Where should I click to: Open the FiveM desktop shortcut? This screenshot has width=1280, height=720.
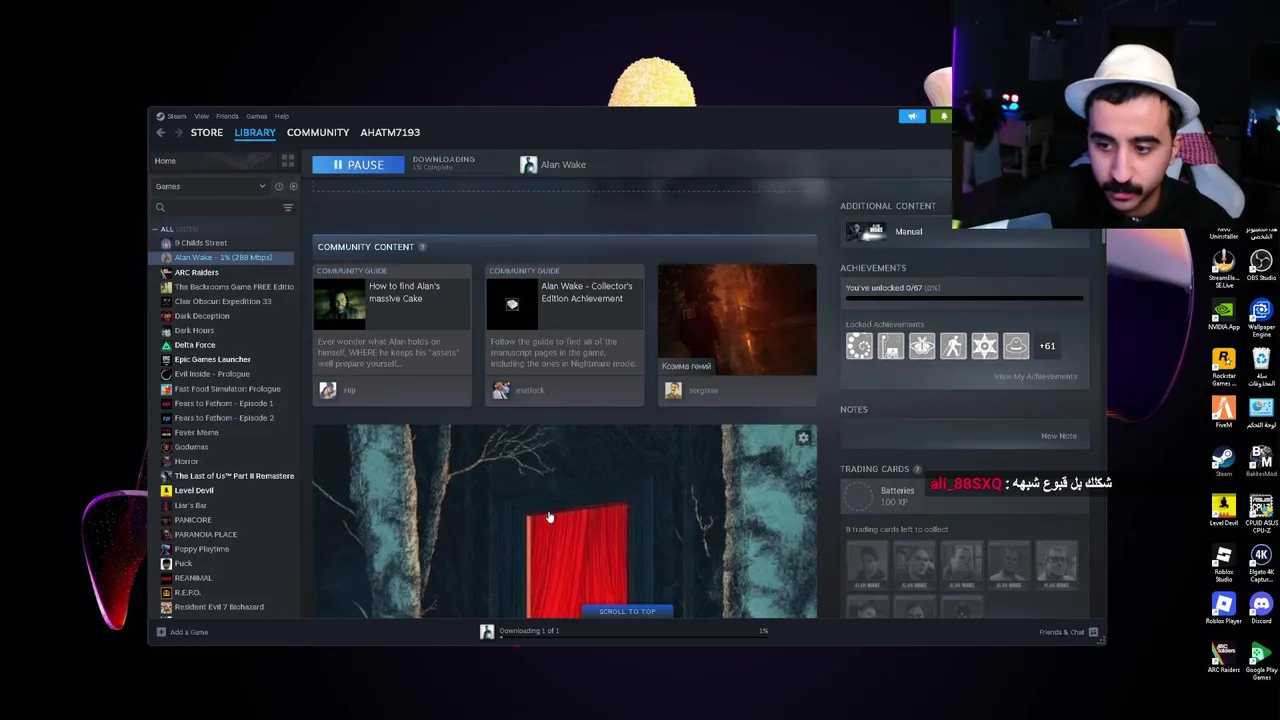pyautogui.click(x=1223, y=412)
